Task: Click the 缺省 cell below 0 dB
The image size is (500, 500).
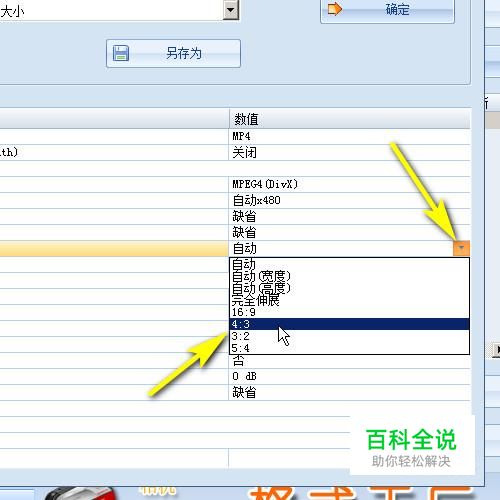Action: 350,392
